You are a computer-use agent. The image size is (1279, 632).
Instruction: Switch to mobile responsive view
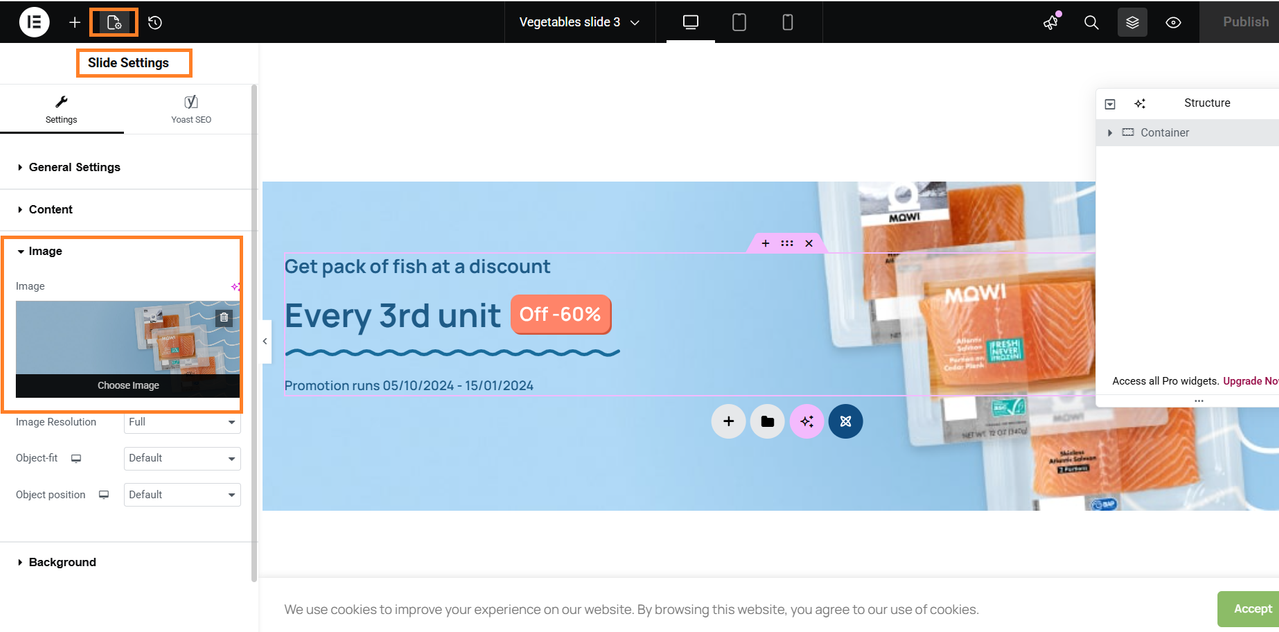point(787,22)
